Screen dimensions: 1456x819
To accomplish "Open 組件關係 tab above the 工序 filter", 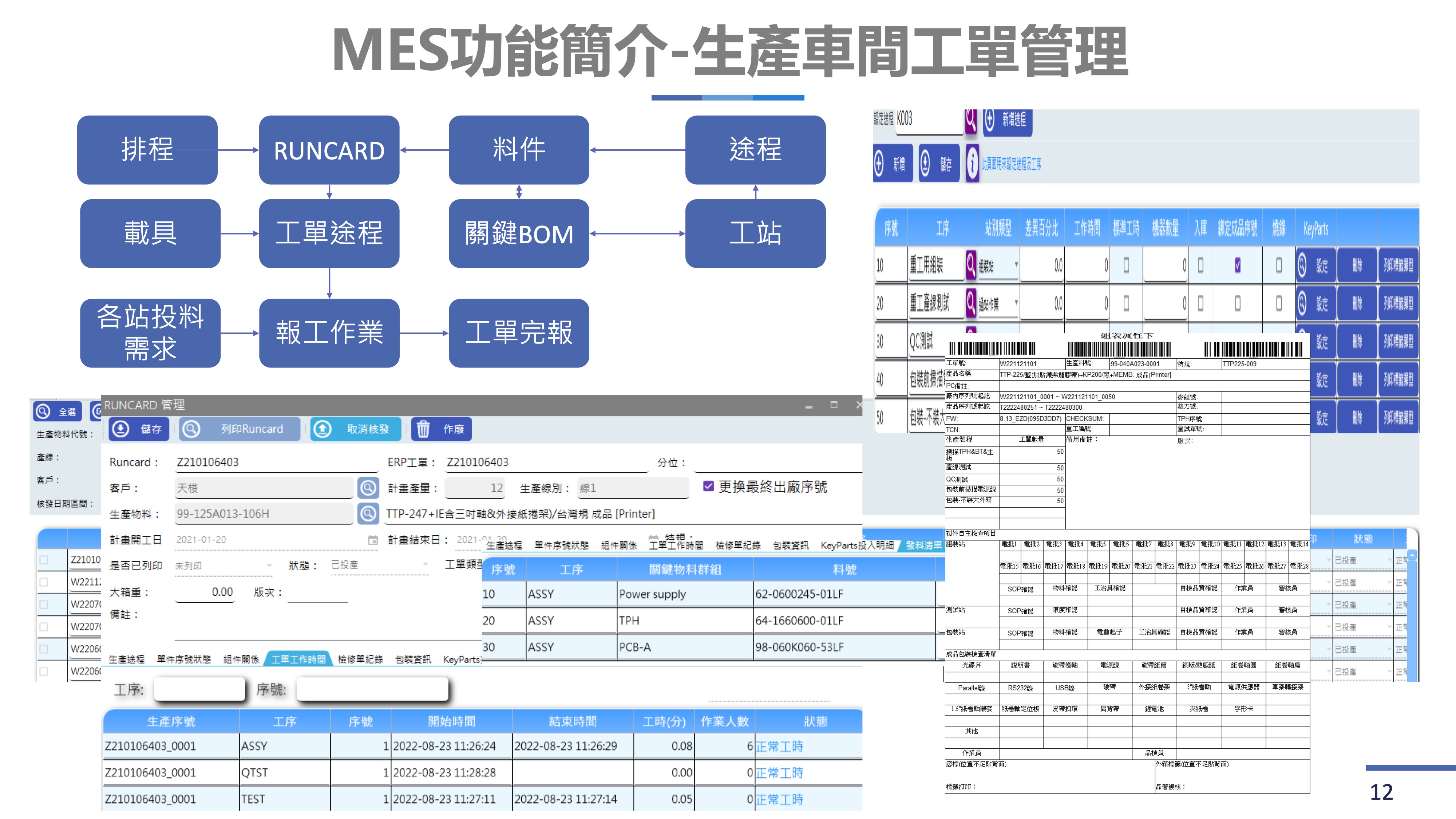I will pyautogui.click(x=241, y=659).
